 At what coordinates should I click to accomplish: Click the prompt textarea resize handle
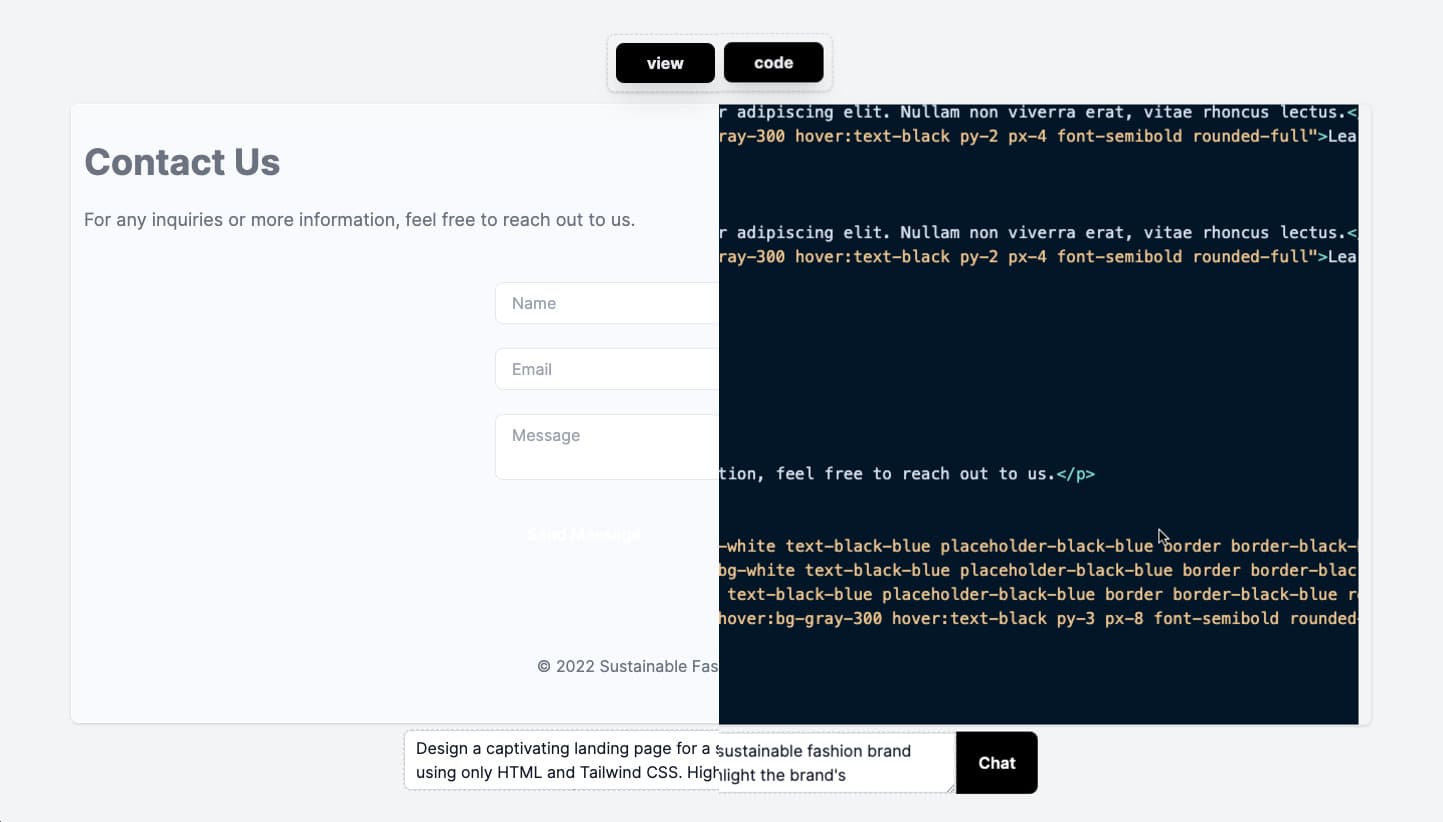pyautogui.click(x=949, y=787)
